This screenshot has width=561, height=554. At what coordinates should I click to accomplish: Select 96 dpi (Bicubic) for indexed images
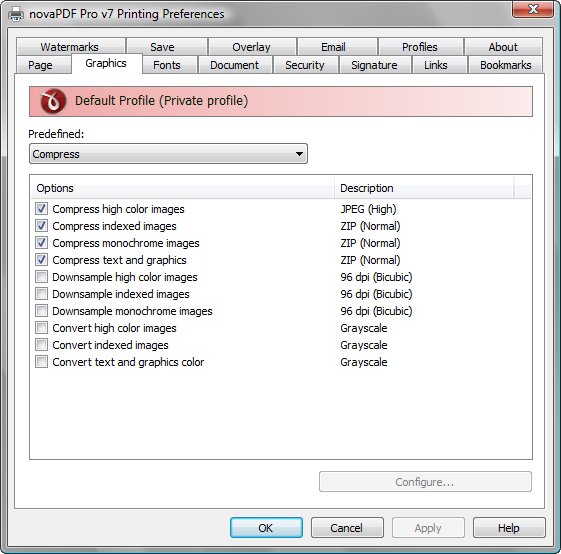point(376,294)
